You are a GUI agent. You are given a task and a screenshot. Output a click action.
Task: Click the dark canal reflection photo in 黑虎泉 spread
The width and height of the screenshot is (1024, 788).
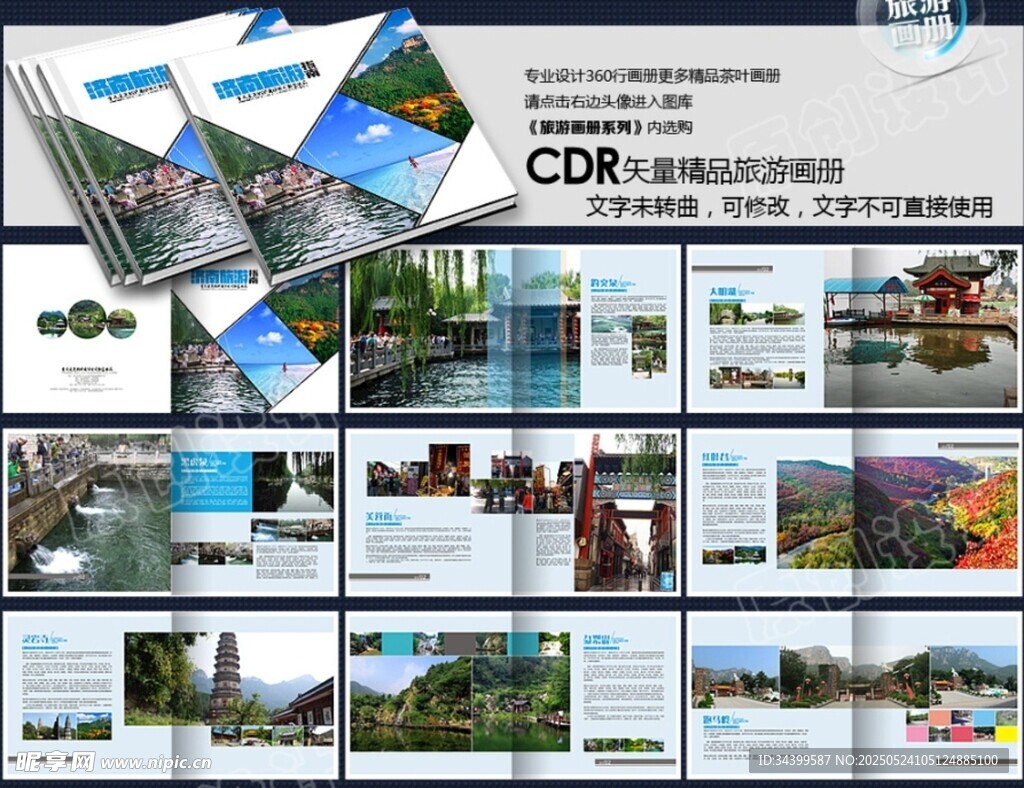(293, 481)
